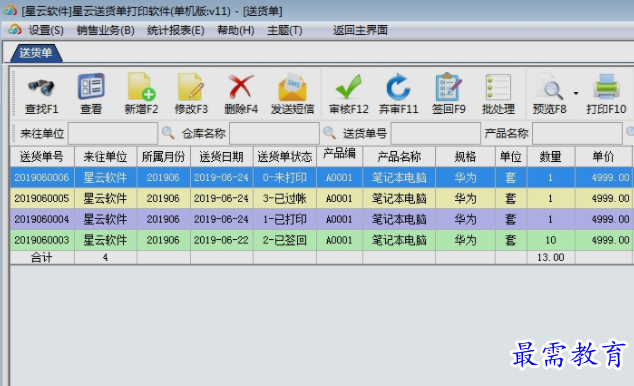Open 预览F8 print preview

coord(549,93)
